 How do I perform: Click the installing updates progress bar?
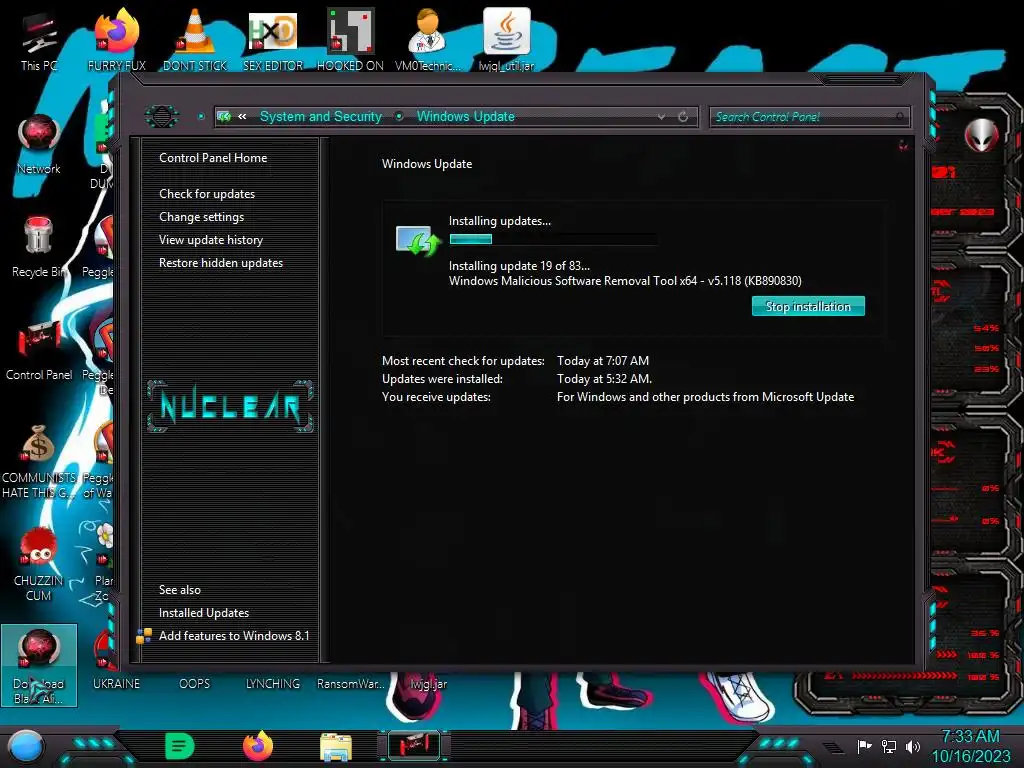[552, 239]
